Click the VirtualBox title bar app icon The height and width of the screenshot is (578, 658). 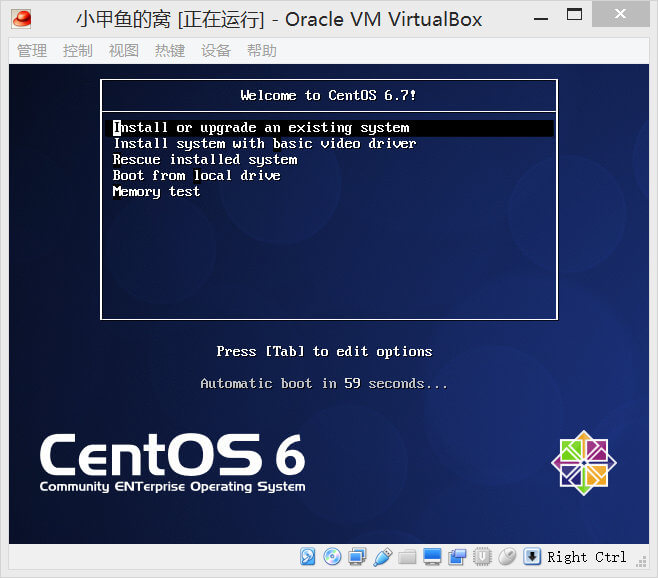tap(22, 19)
